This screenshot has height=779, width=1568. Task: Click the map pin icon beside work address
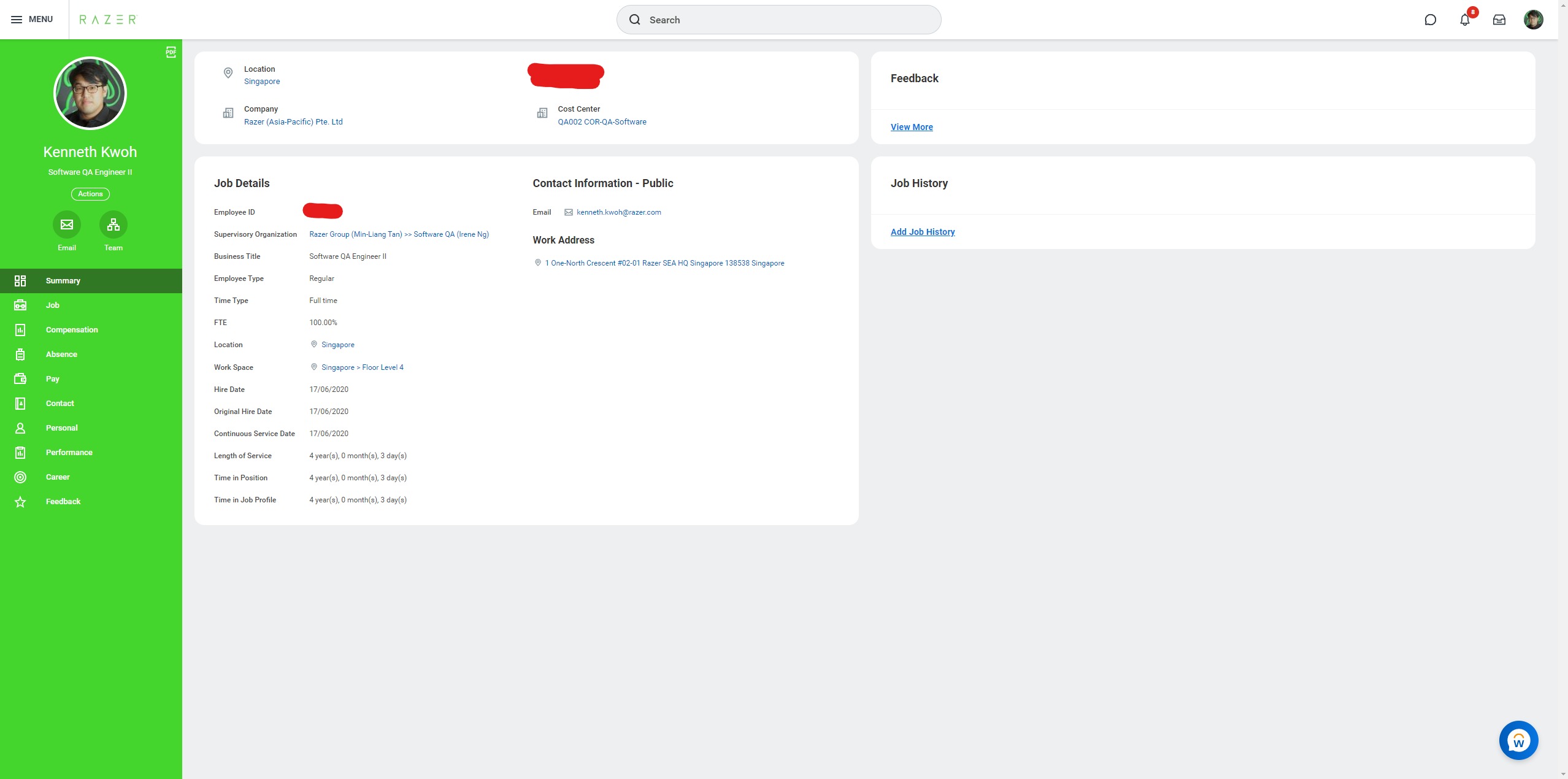[537, 263]
